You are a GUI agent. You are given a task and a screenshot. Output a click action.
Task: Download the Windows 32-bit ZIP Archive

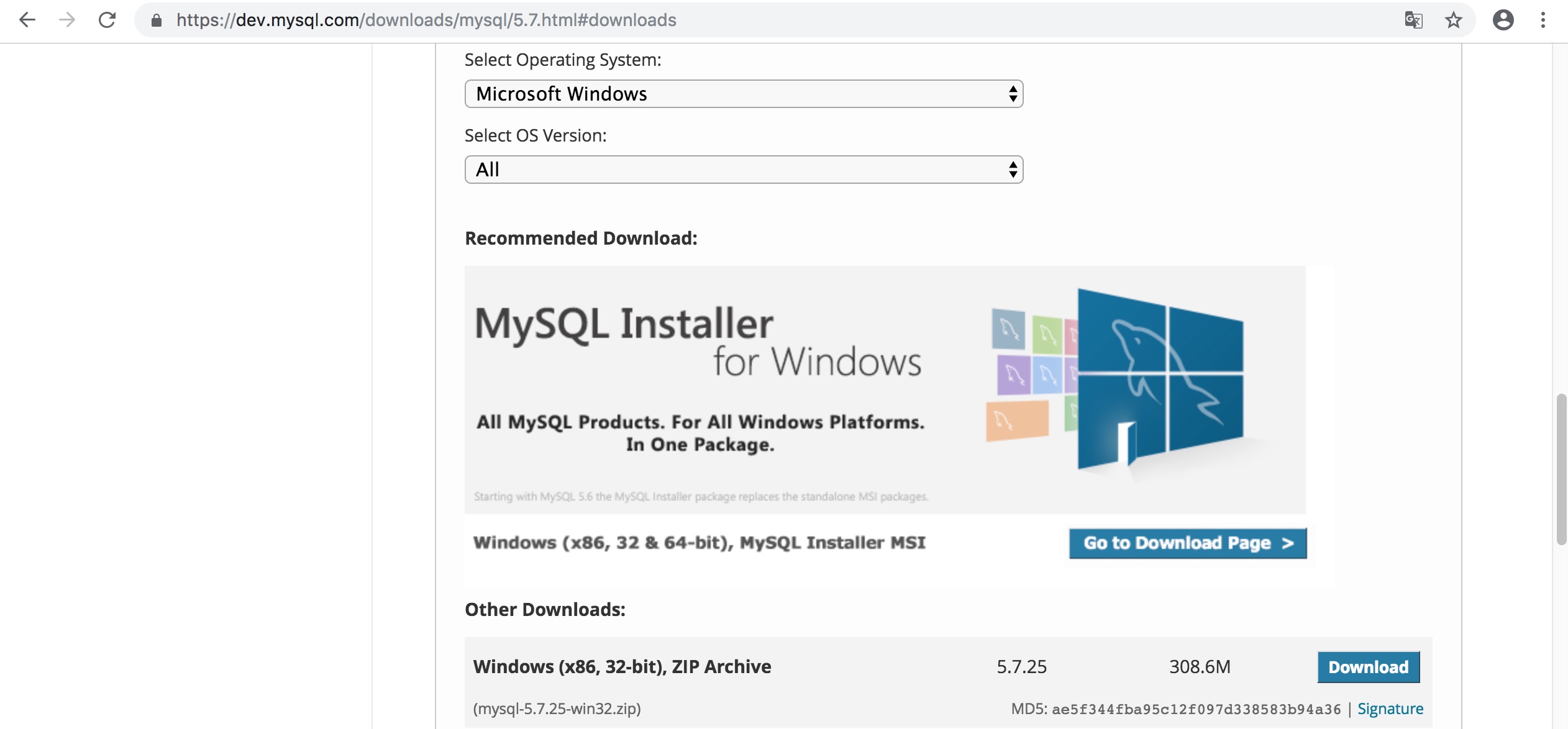(x=1369, y=667)
